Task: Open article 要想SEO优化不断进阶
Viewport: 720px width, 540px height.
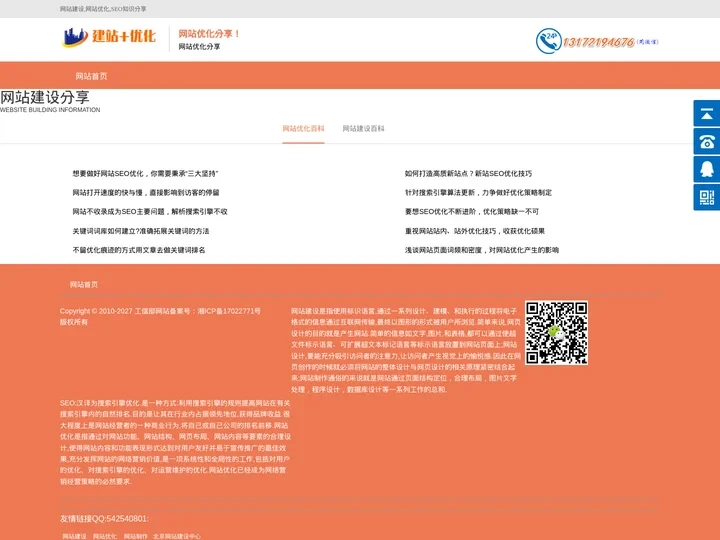Action: (472, 212)
